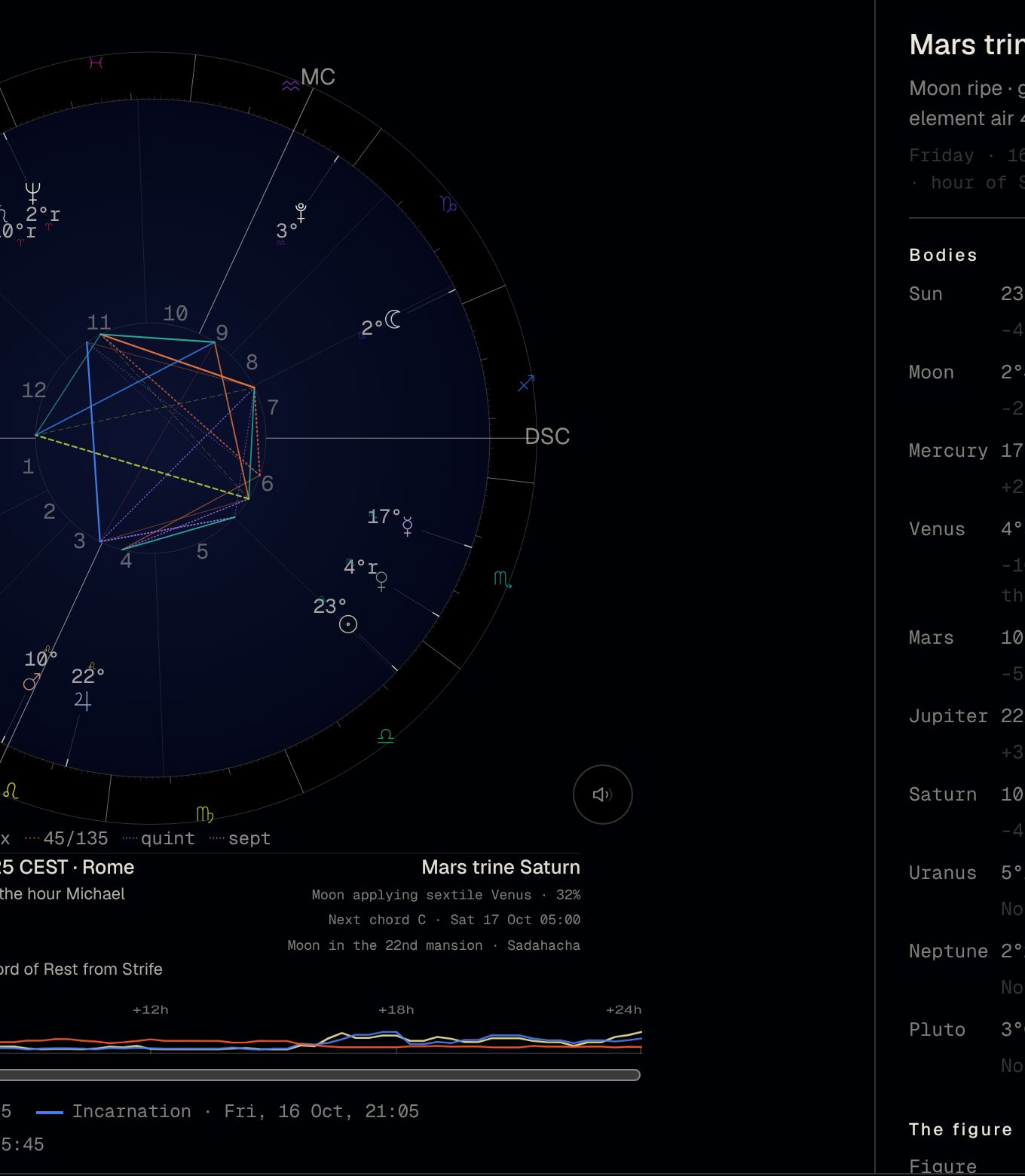Click house number 7 in the chart
This screenshot has width=1025, height=1176.
coord(273,408)
